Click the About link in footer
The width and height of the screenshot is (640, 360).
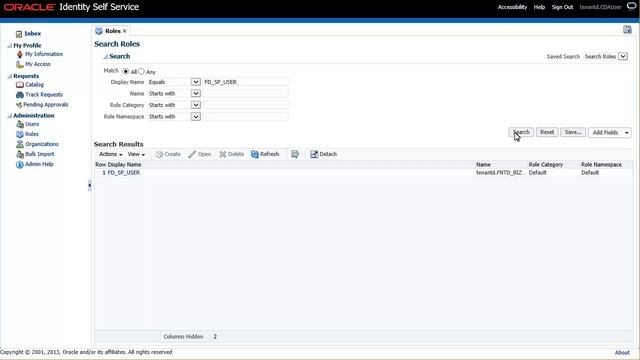[622, 353]
